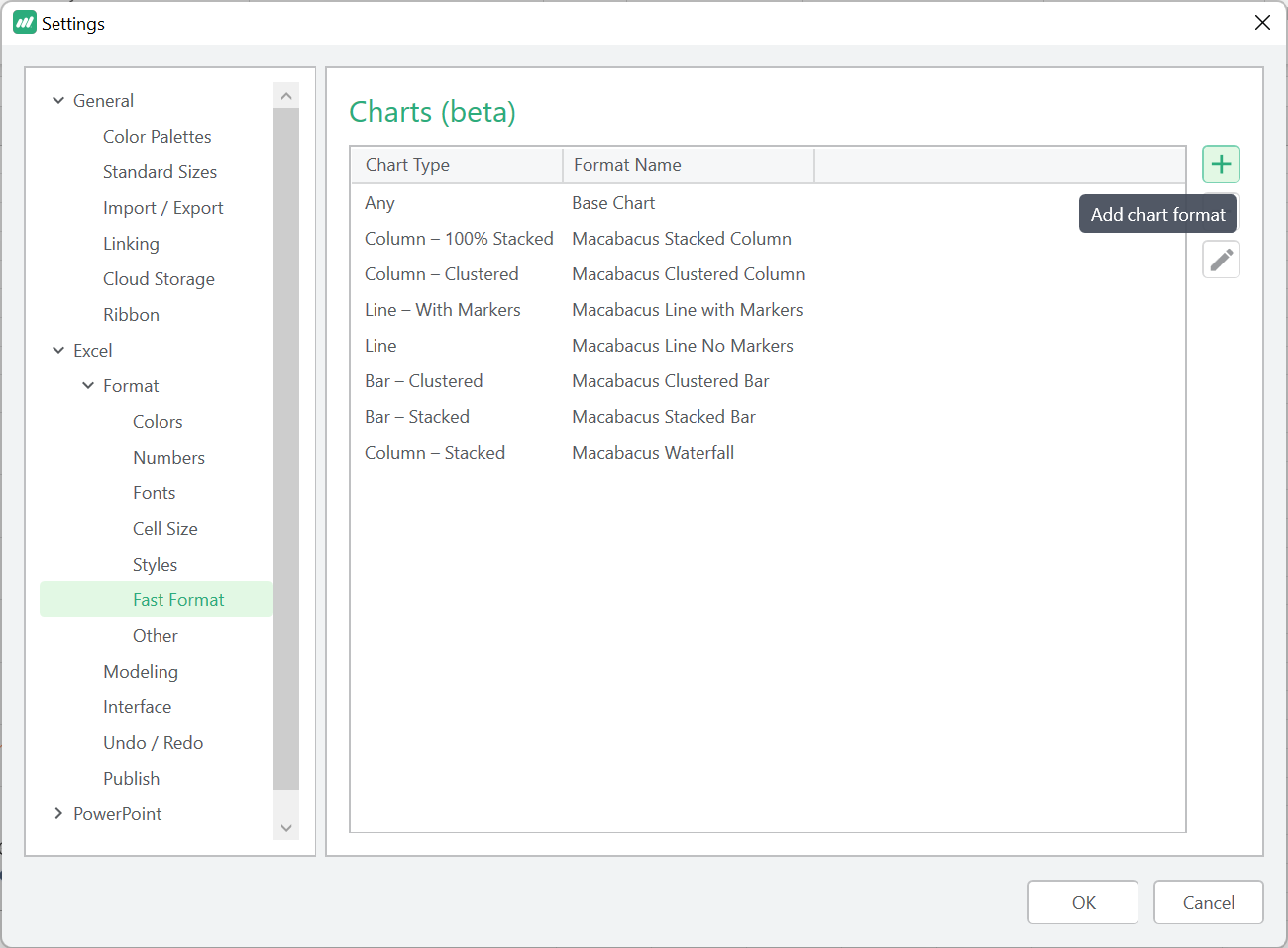Go to Import / Export settings
Image resolution: width=1288 pixels, height=948 pixels.
(x=163, y=208)
